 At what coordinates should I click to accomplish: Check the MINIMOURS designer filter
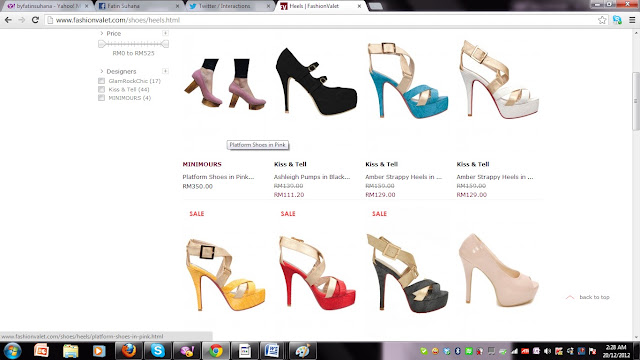(x=102, y=98)
